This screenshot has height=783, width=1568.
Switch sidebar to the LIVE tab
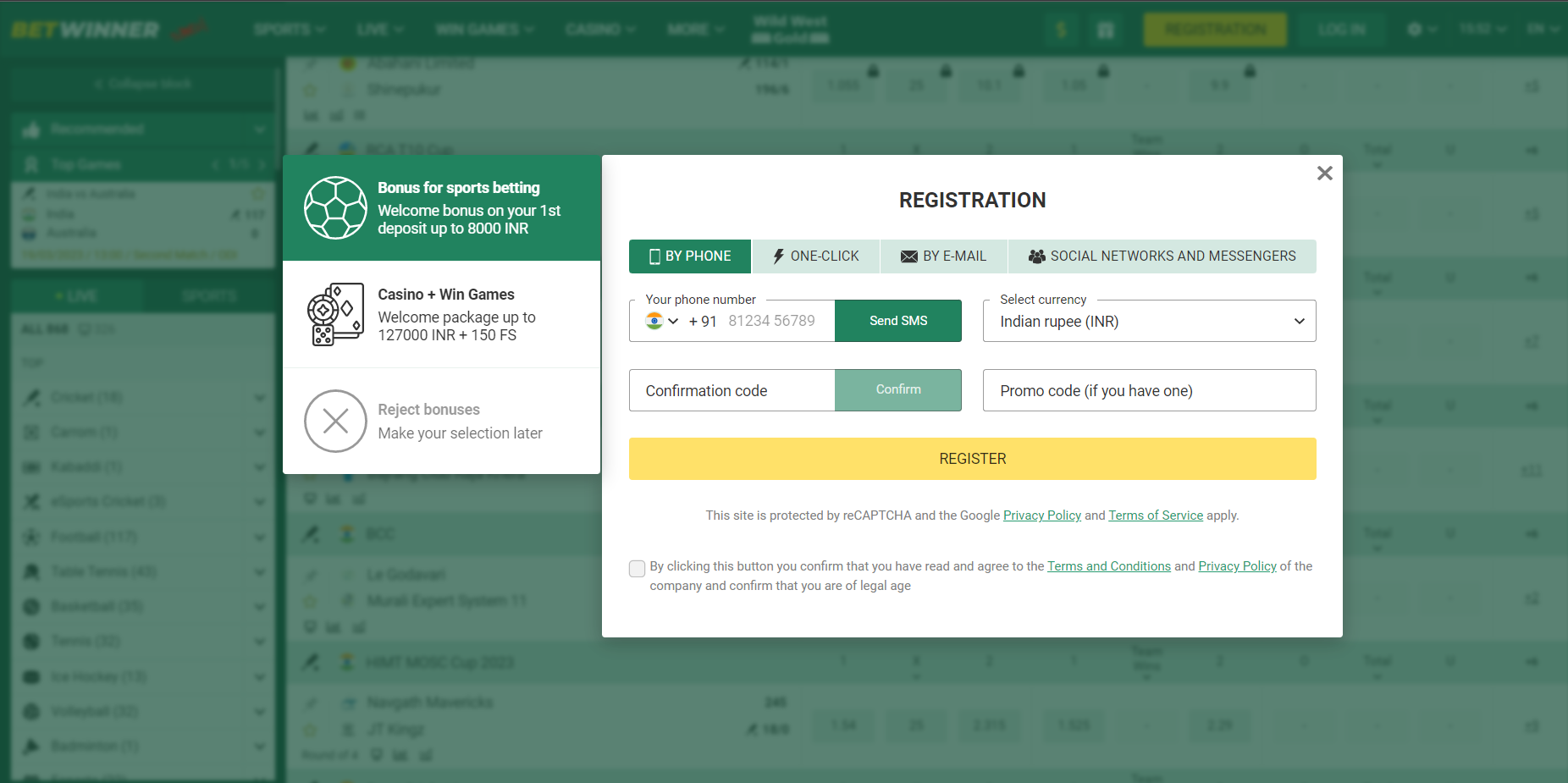(77, 295)
